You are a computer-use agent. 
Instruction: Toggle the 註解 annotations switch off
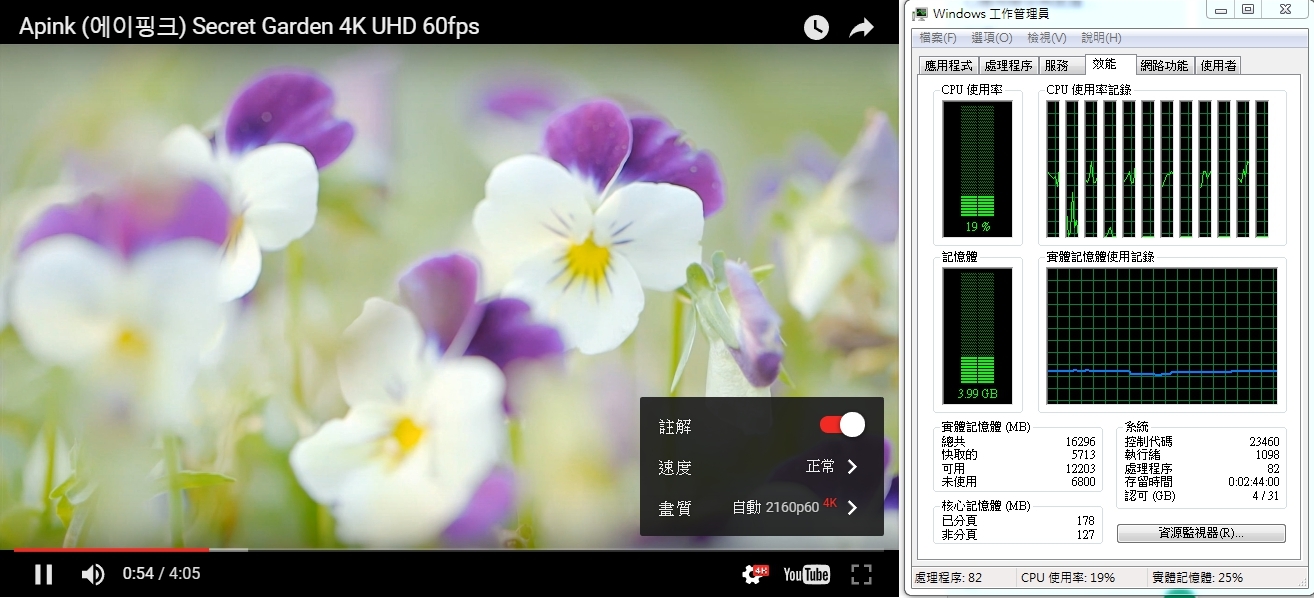[842, 425]
